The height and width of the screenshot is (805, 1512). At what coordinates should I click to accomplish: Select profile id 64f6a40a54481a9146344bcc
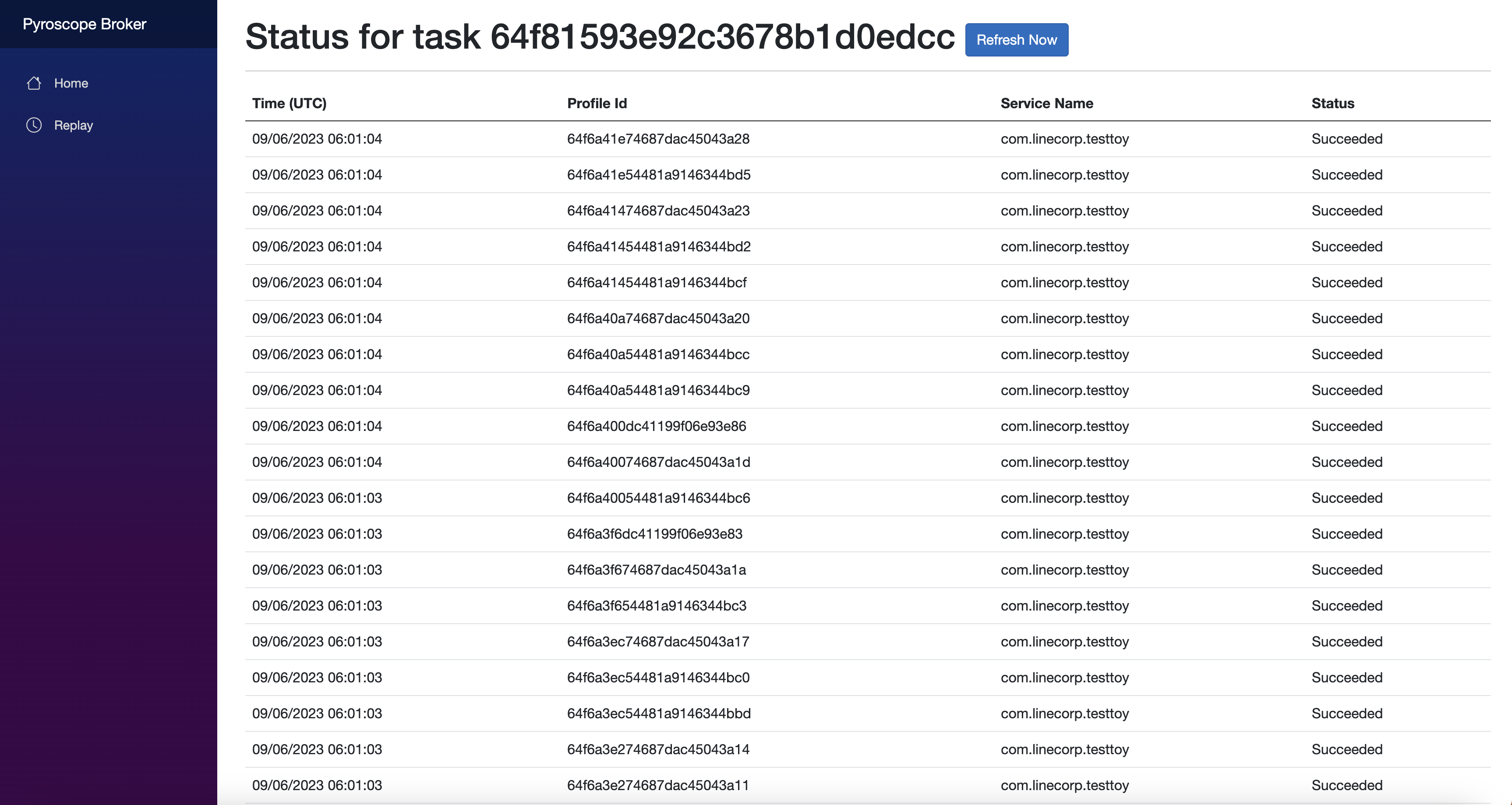(x=659, y=354)
